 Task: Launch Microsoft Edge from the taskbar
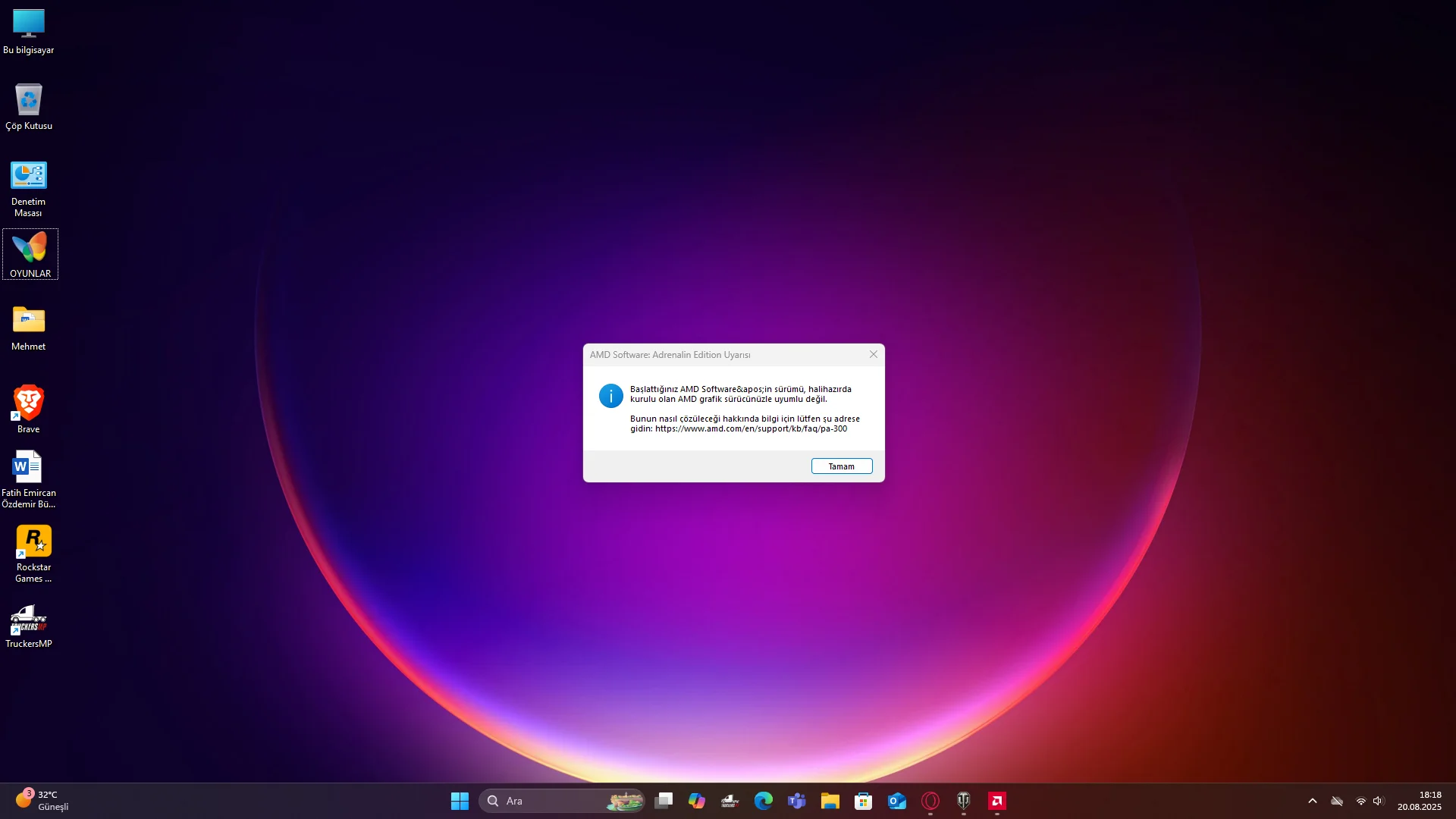coord(763,801)
